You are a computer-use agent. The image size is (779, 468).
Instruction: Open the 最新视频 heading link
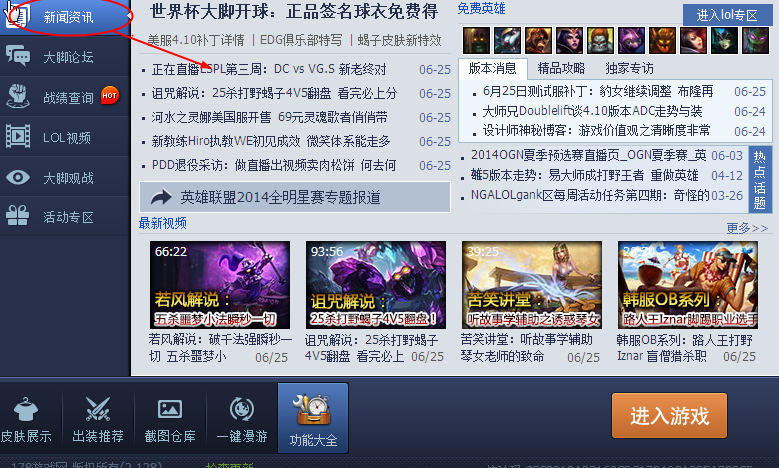162,223
